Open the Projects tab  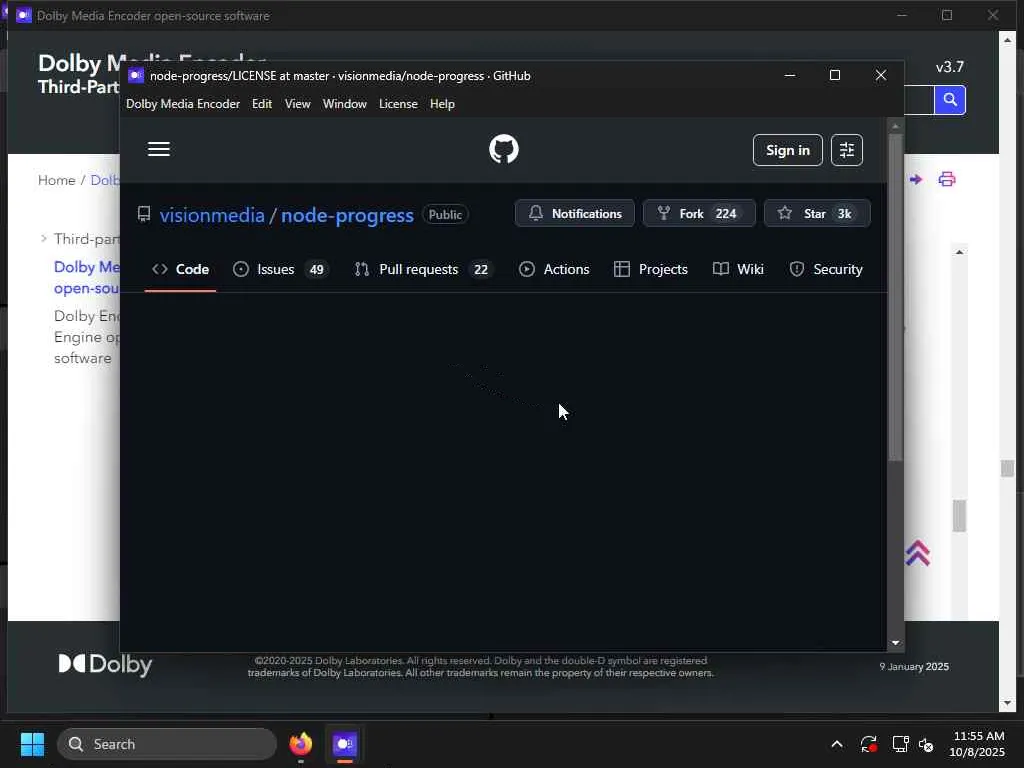pyautogui.click(x=651, y=269)
